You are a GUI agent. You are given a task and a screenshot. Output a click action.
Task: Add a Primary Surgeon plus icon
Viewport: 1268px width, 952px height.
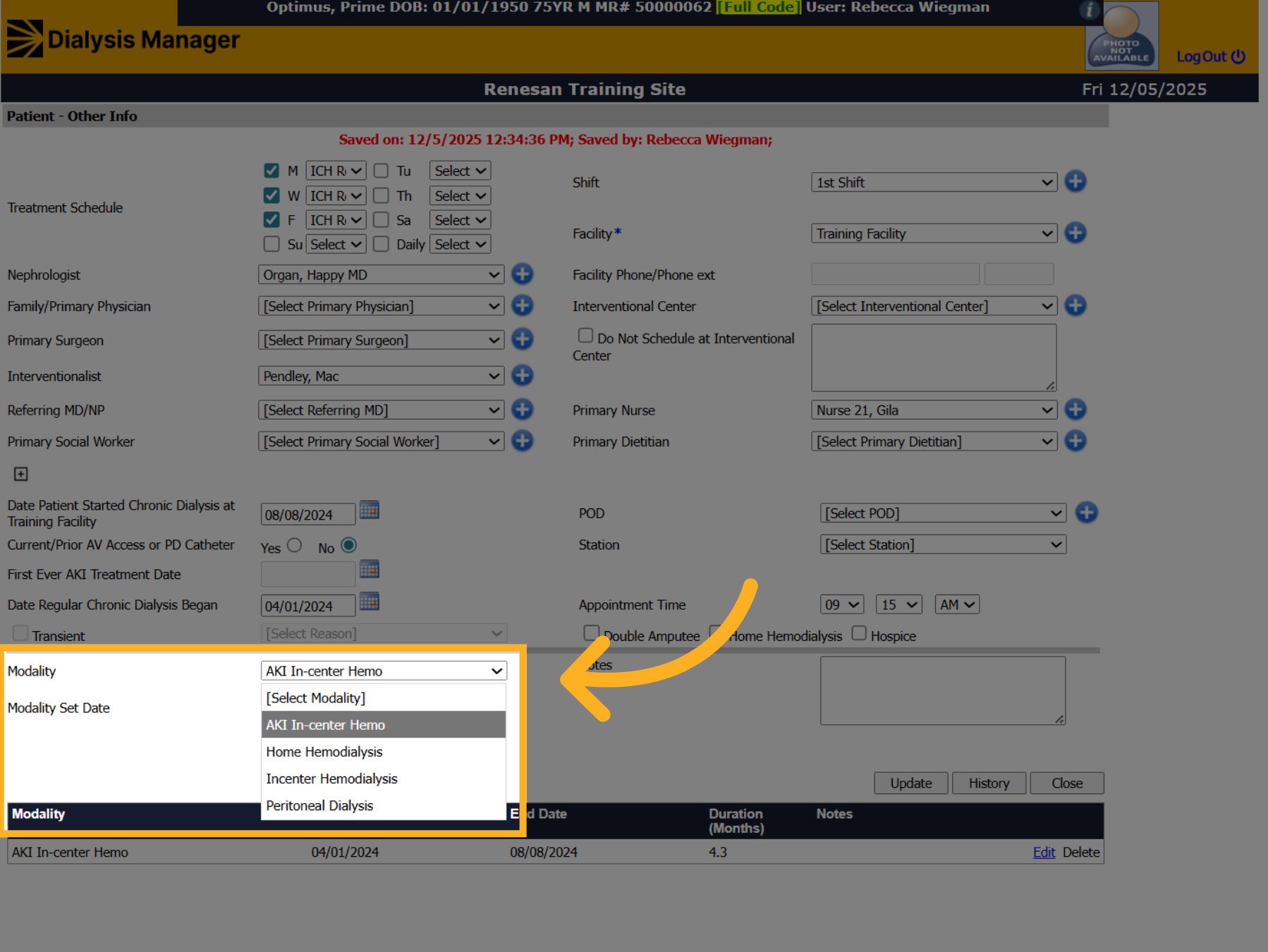click(522, 339)
